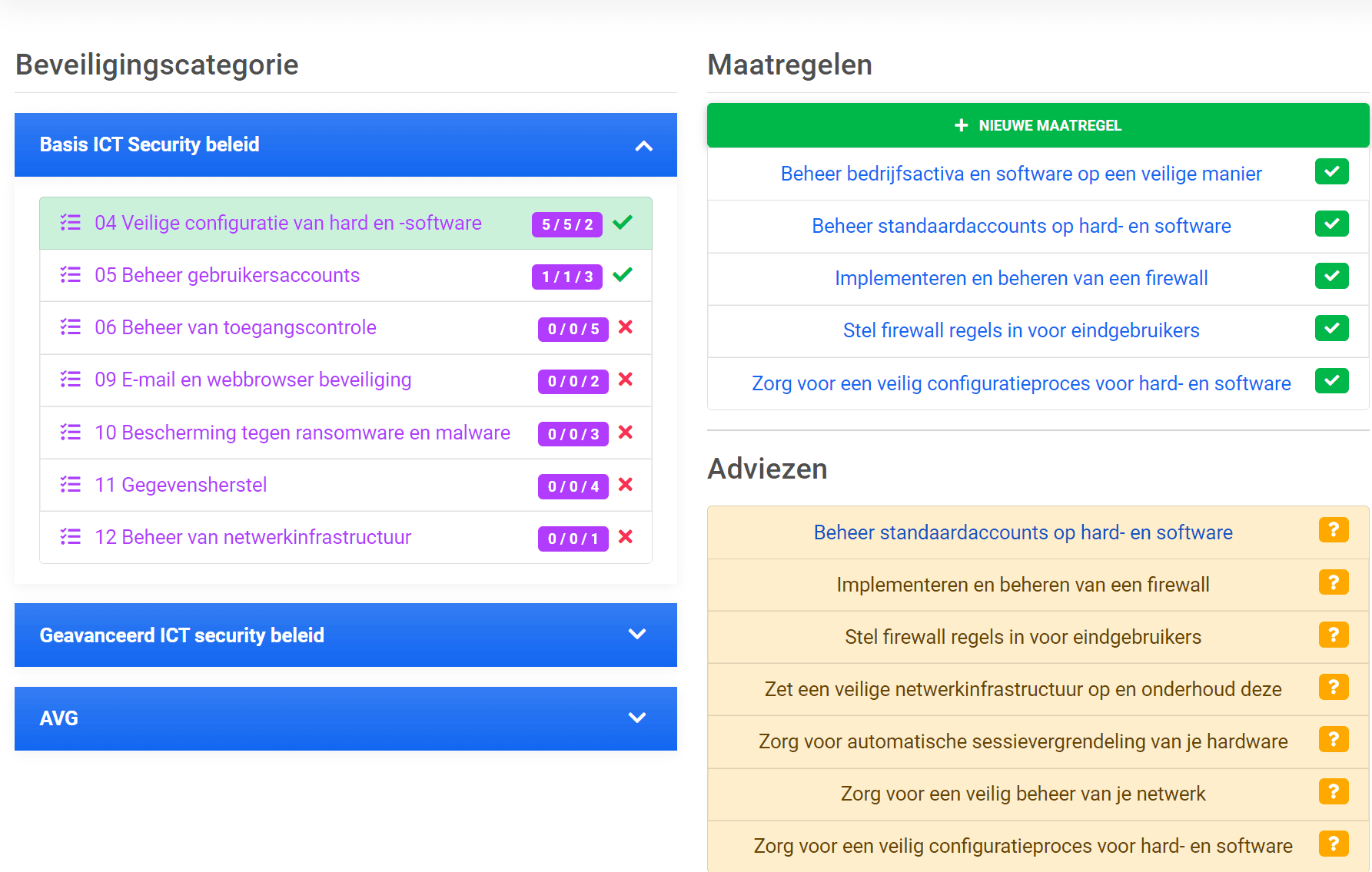Click the 0/0/3 badge for ransomware en malware
This screenshot has width=1372, height=872.
pos(573,434)
